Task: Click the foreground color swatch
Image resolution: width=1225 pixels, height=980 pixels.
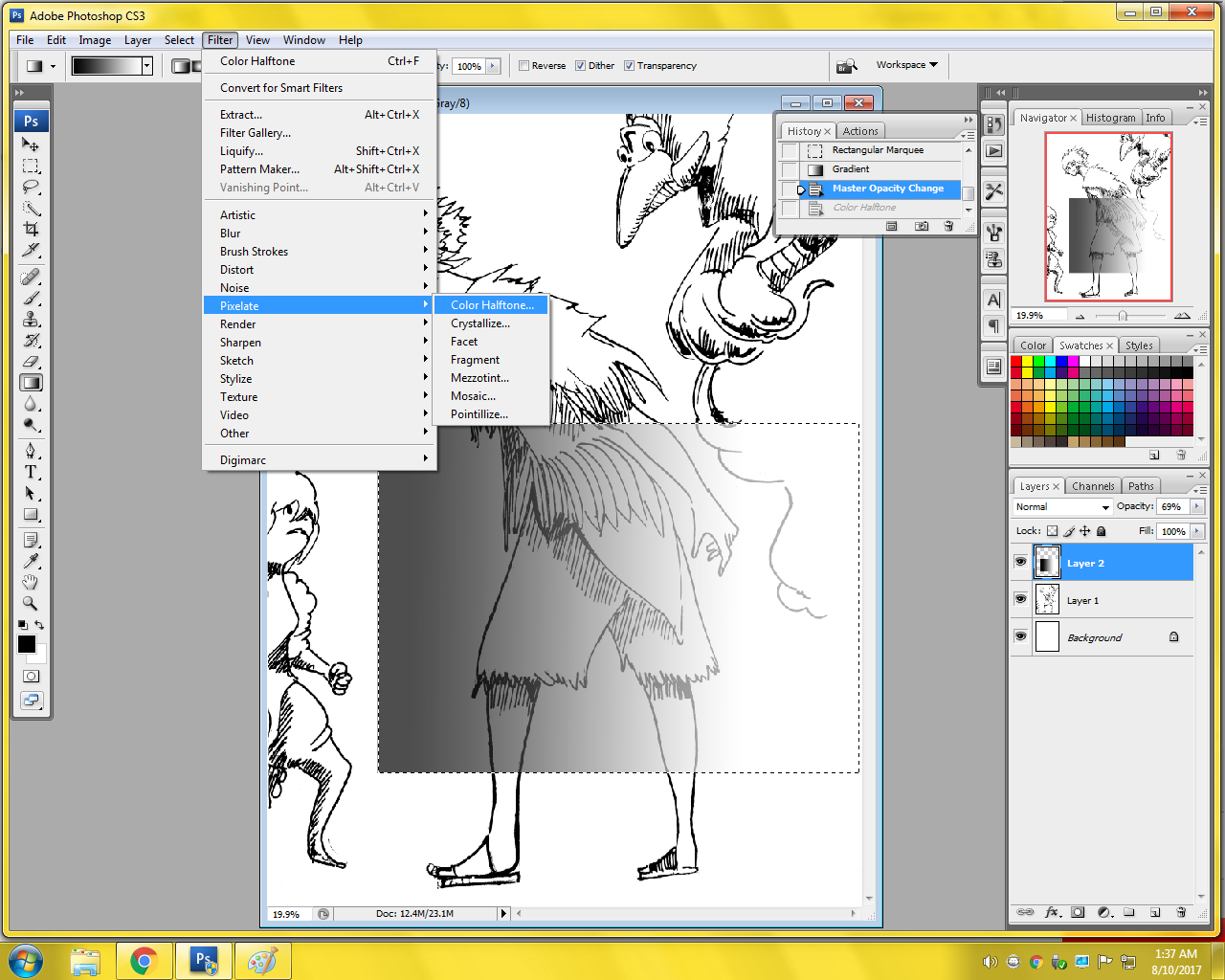Action: click(x=26, y=644)
